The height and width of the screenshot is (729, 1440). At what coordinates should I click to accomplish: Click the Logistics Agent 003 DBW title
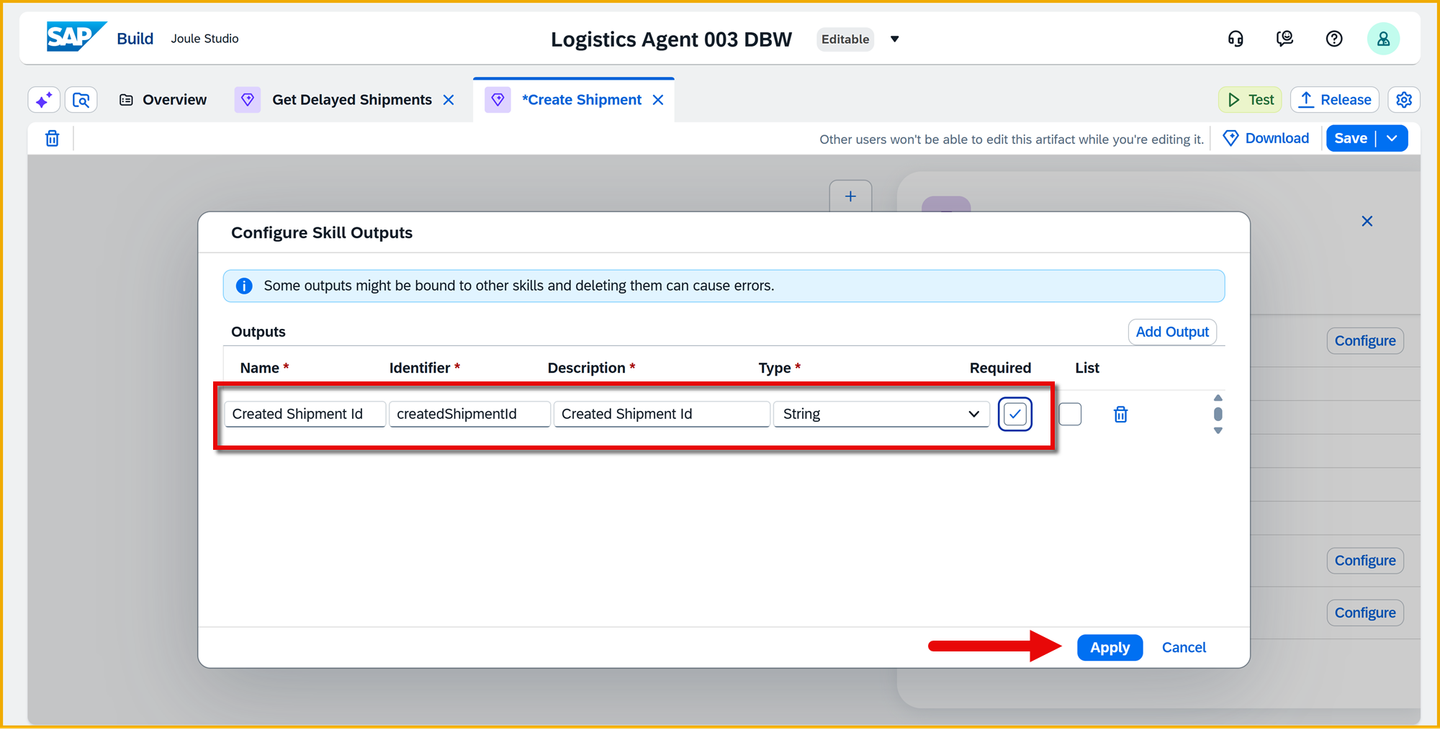(x=671, y=40)
